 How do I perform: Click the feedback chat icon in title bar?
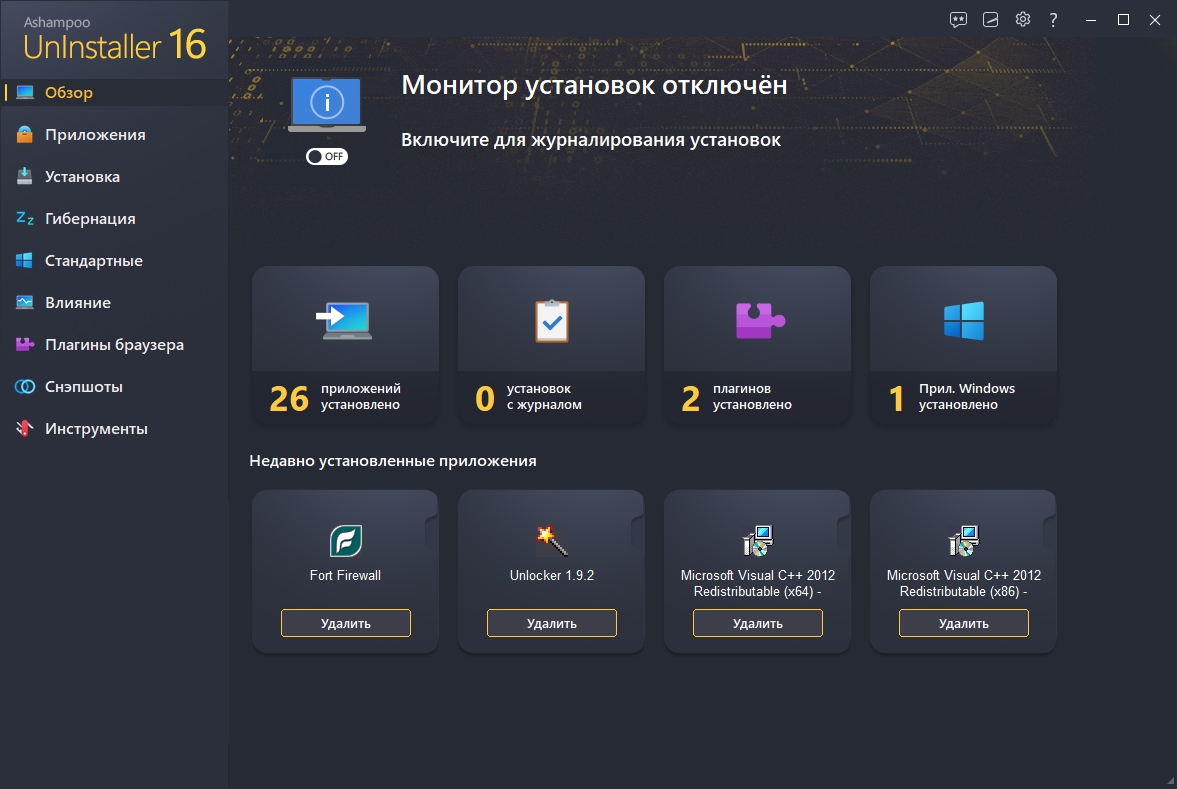(958, 20)
